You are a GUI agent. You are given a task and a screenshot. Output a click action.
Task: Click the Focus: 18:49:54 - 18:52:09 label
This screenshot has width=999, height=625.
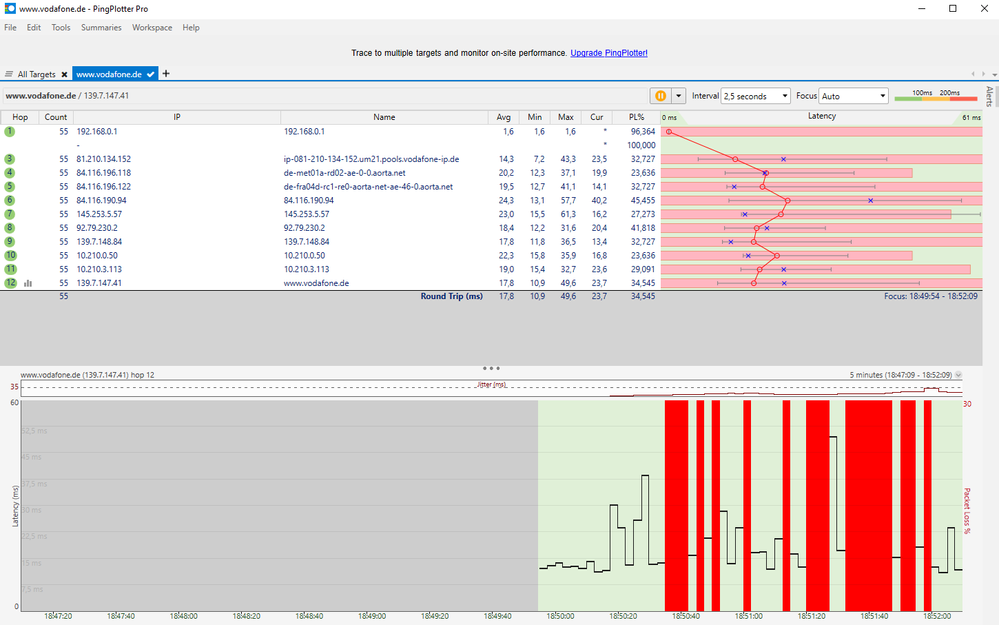(931, 296)
